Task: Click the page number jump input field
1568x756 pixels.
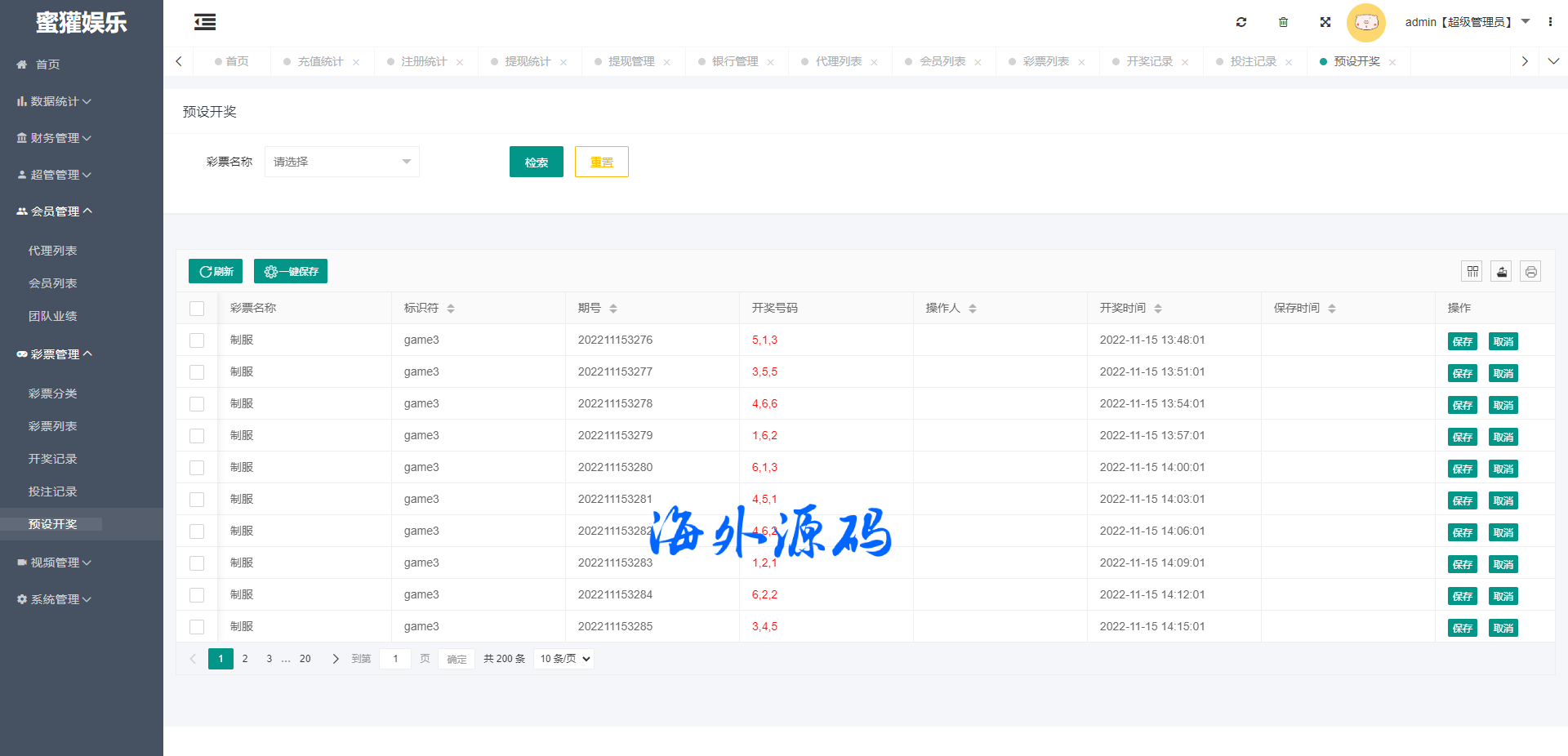Action: click(x=395, y=659)
